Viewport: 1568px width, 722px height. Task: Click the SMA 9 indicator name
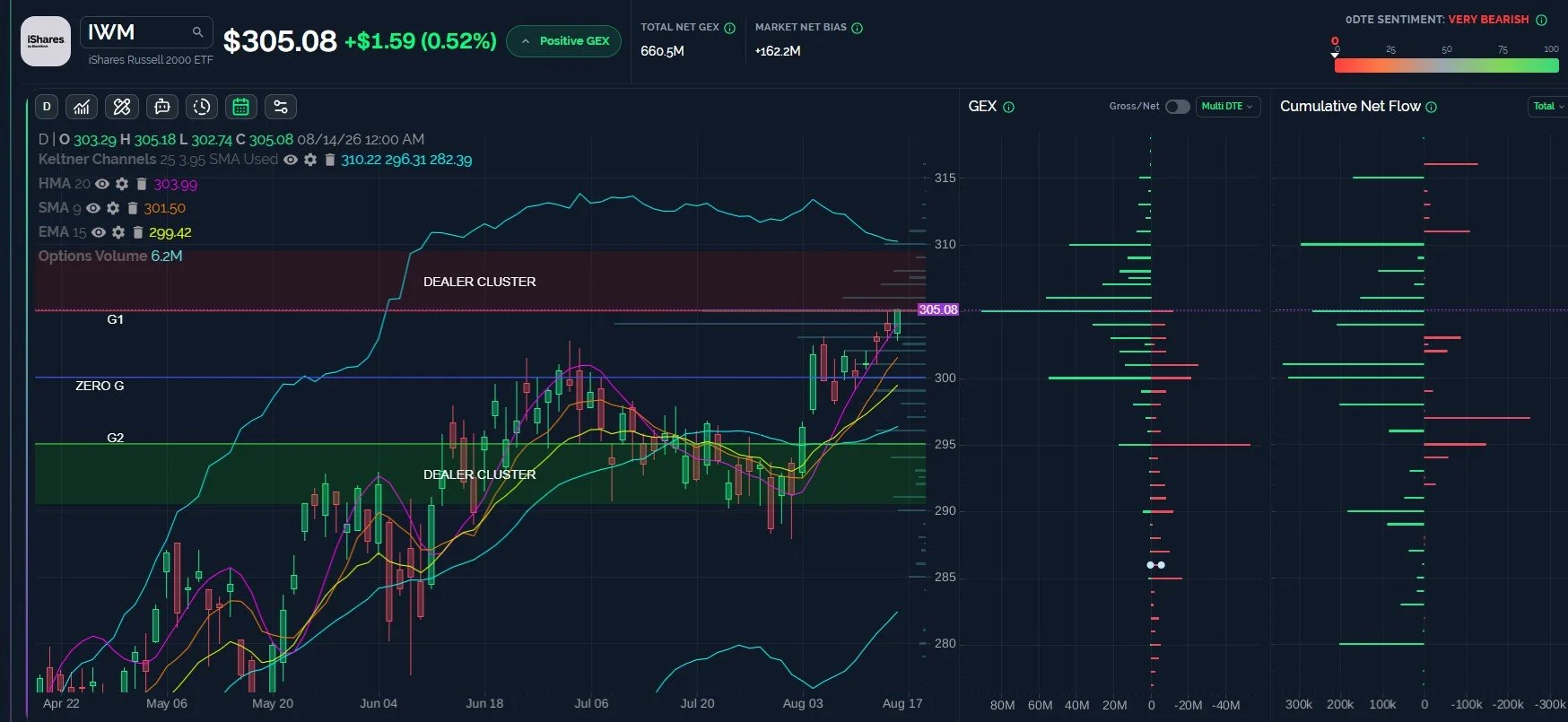[x=59, y=208]
